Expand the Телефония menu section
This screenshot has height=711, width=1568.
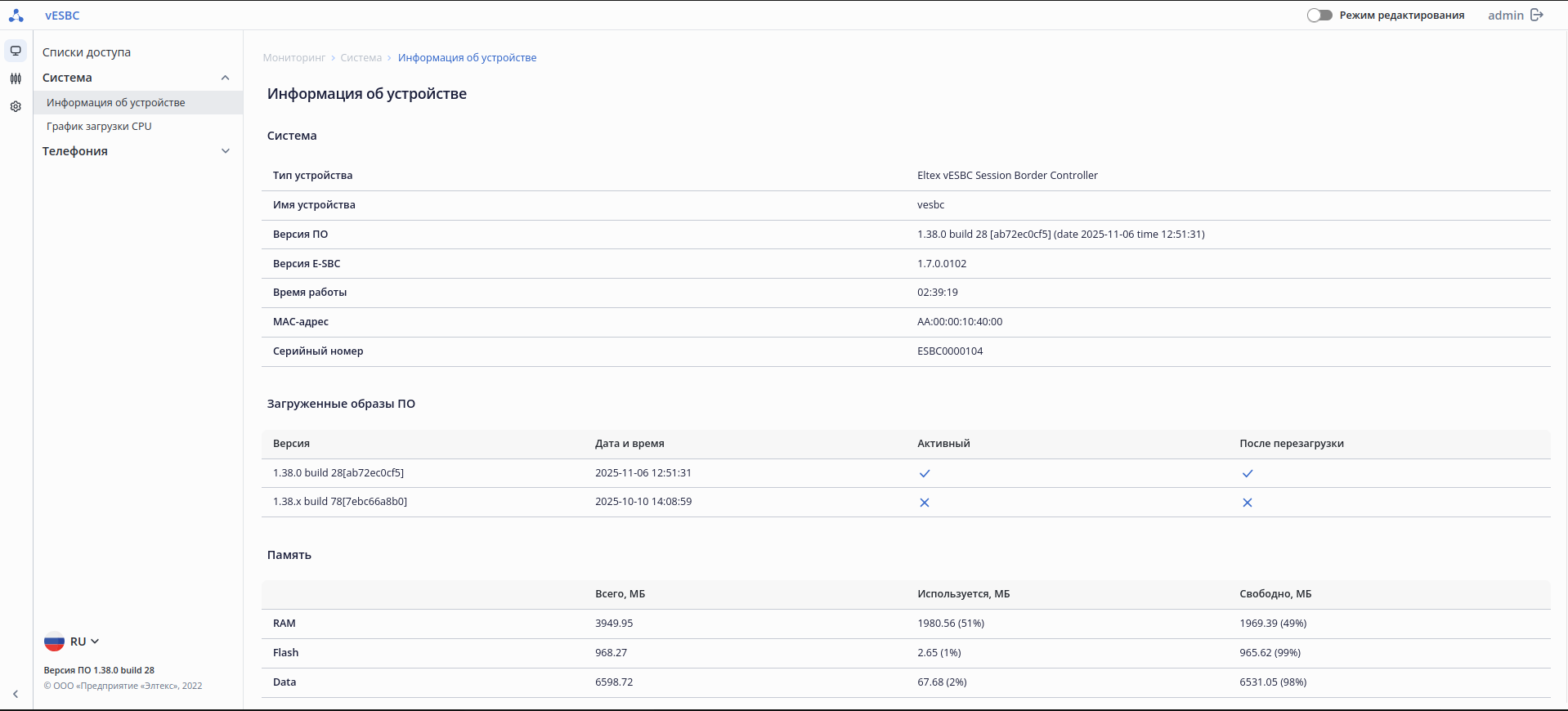[x=226, y=151]
